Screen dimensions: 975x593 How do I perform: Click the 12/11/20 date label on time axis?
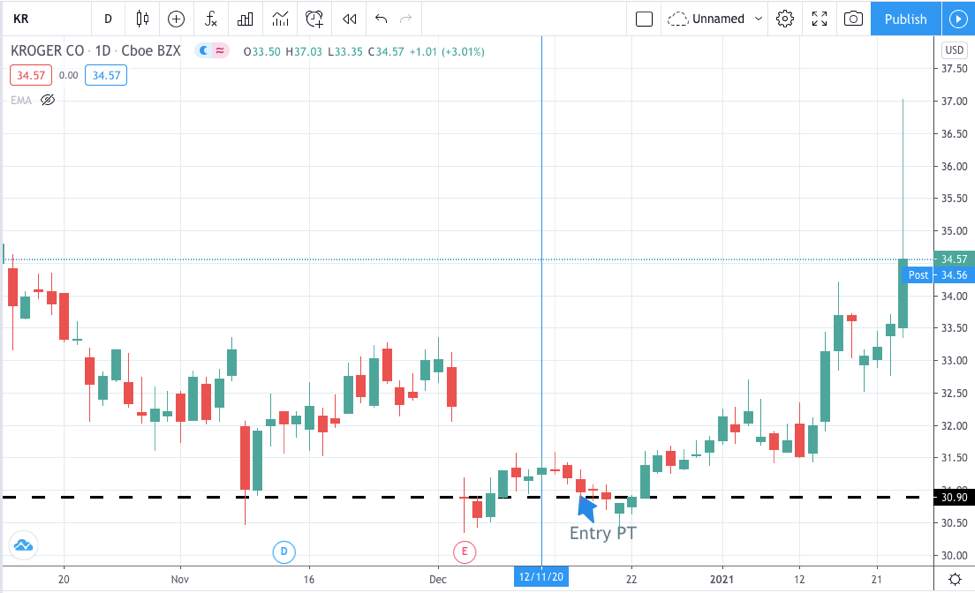541,577
